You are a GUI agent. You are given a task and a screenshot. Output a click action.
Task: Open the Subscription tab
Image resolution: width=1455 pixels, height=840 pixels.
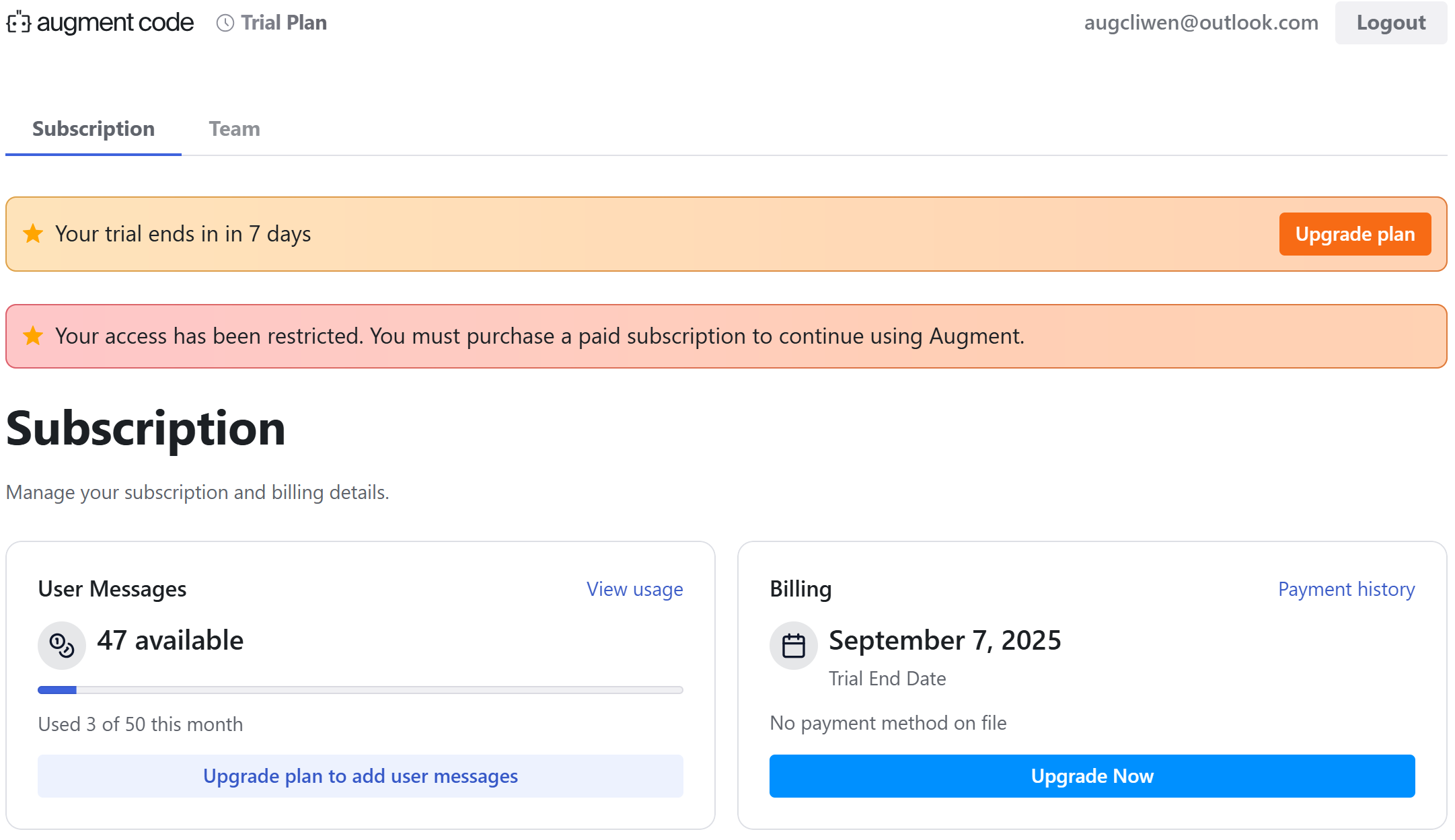pyautogui.click(x=94, y=129)
